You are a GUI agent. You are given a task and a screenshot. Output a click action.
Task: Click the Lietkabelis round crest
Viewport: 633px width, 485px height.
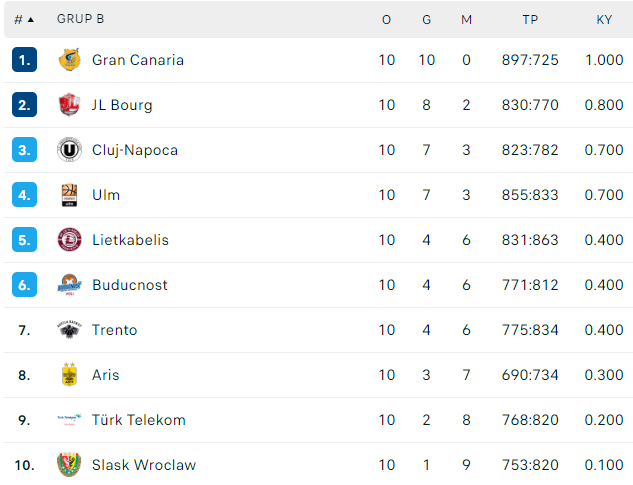point(69,240)
